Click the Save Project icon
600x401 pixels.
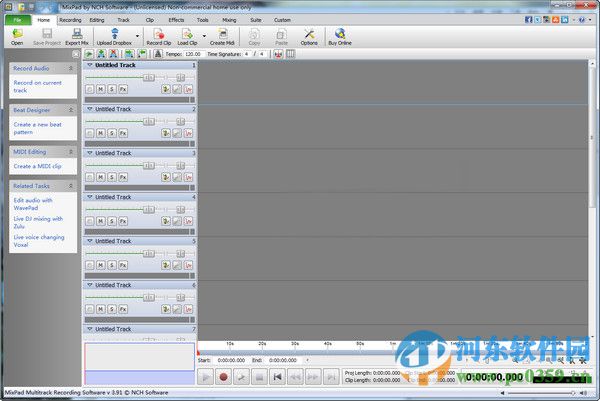tap(47, 37)
